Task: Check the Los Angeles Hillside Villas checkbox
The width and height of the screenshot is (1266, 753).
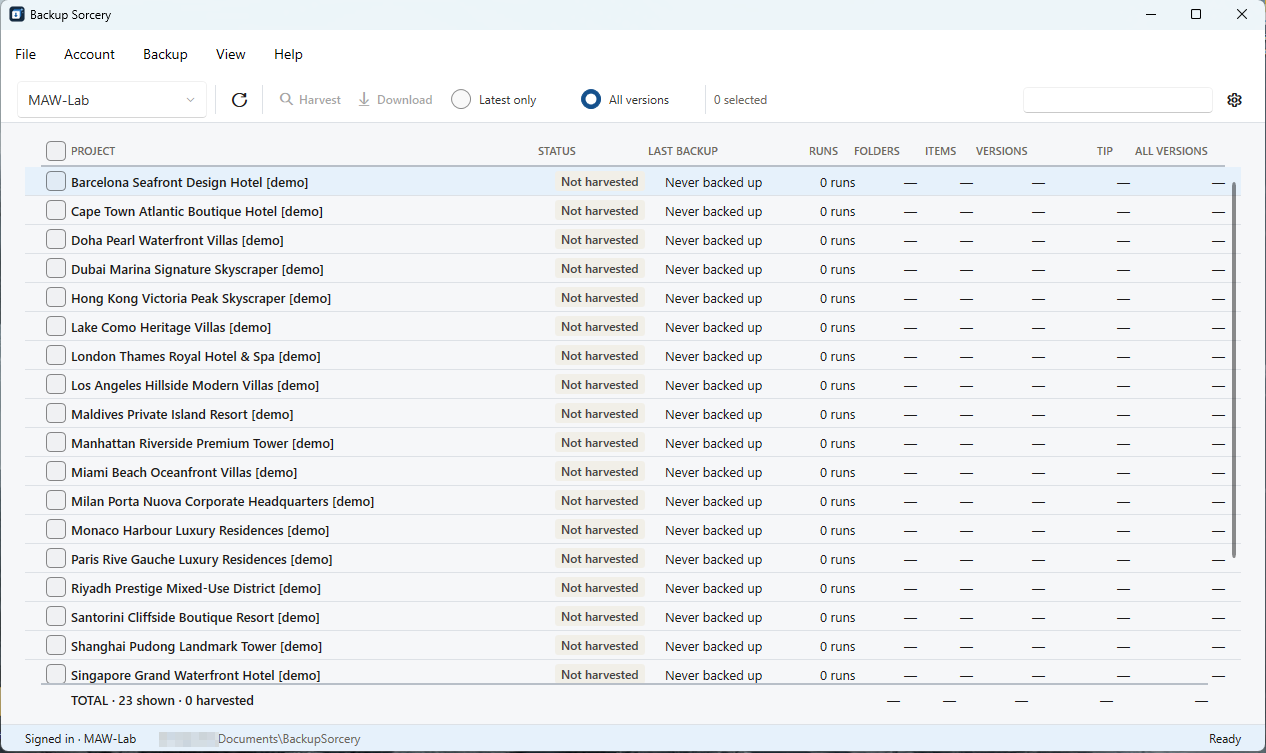Action: pos(56,385)
